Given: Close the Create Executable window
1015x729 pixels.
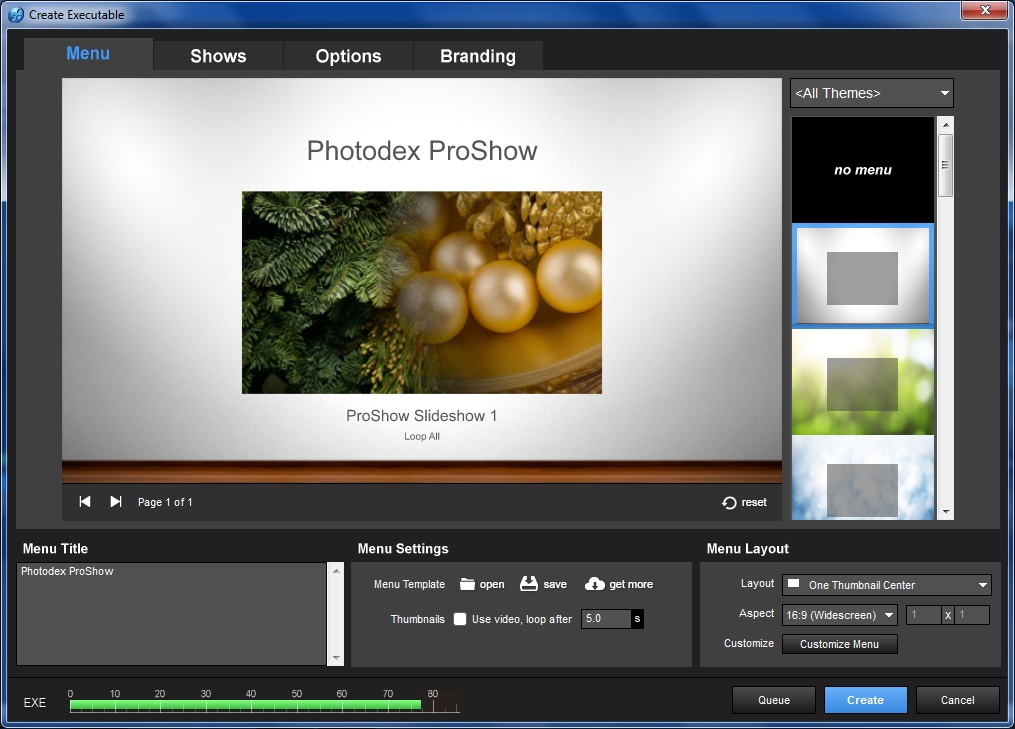Looking at the screenshot, I should [984, 10].
